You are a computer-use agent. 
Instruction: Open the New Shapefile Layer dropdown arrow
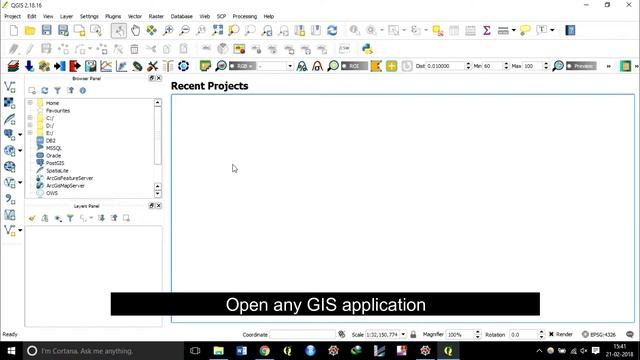pyautogui.click(x=20, y=231)
